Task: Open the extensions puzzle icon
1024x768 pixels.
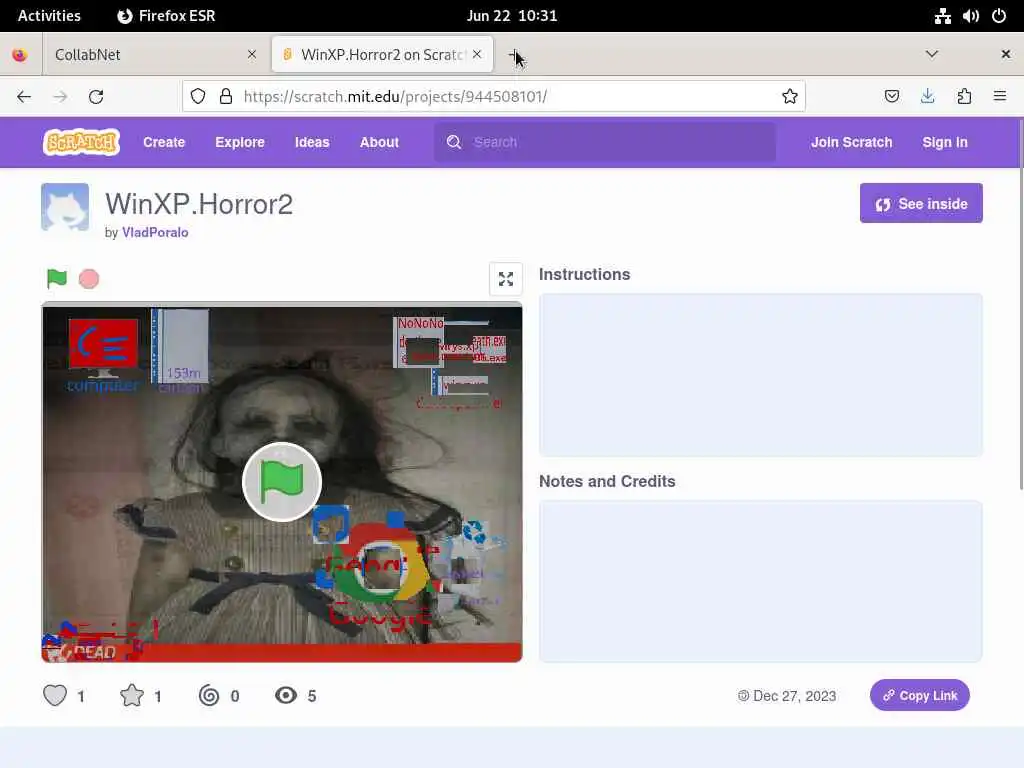Action: coord(964,97)
